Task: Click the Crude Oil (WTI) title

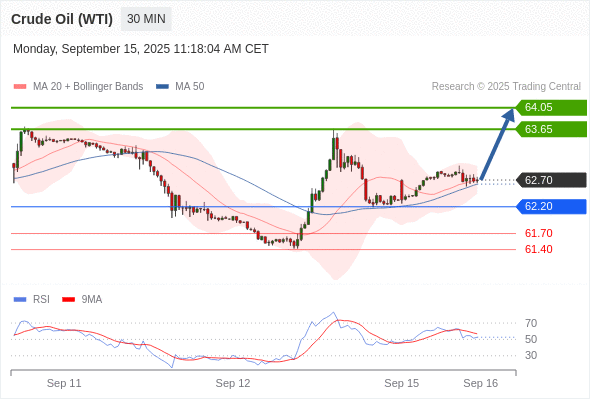Action: click(x=62, y=19)
